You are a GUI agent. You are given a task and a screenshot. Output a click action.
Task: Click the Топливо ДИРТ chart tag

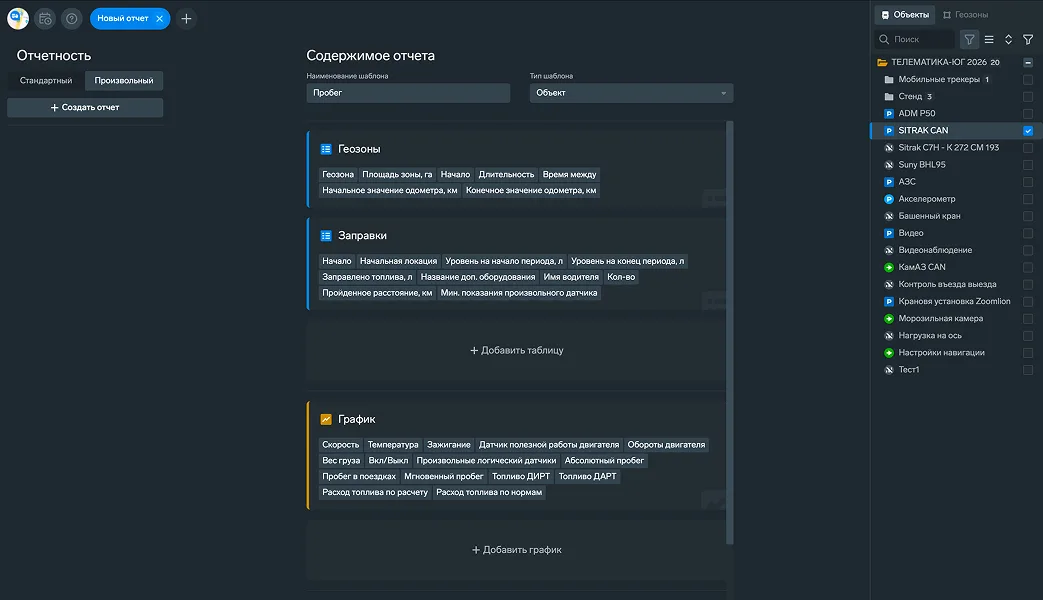coord(521,476)
